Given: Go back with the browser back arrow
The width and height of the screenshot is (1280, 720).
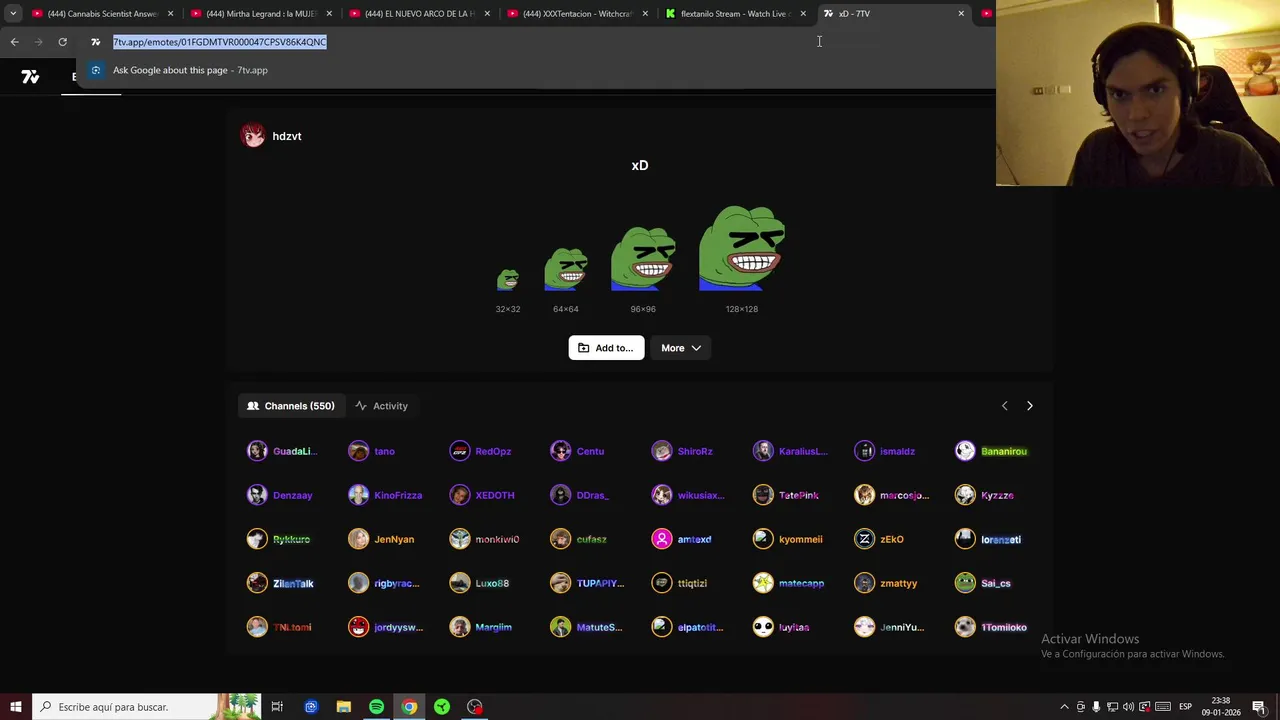Looking at the screenshot, I should (x=14, y=42).
